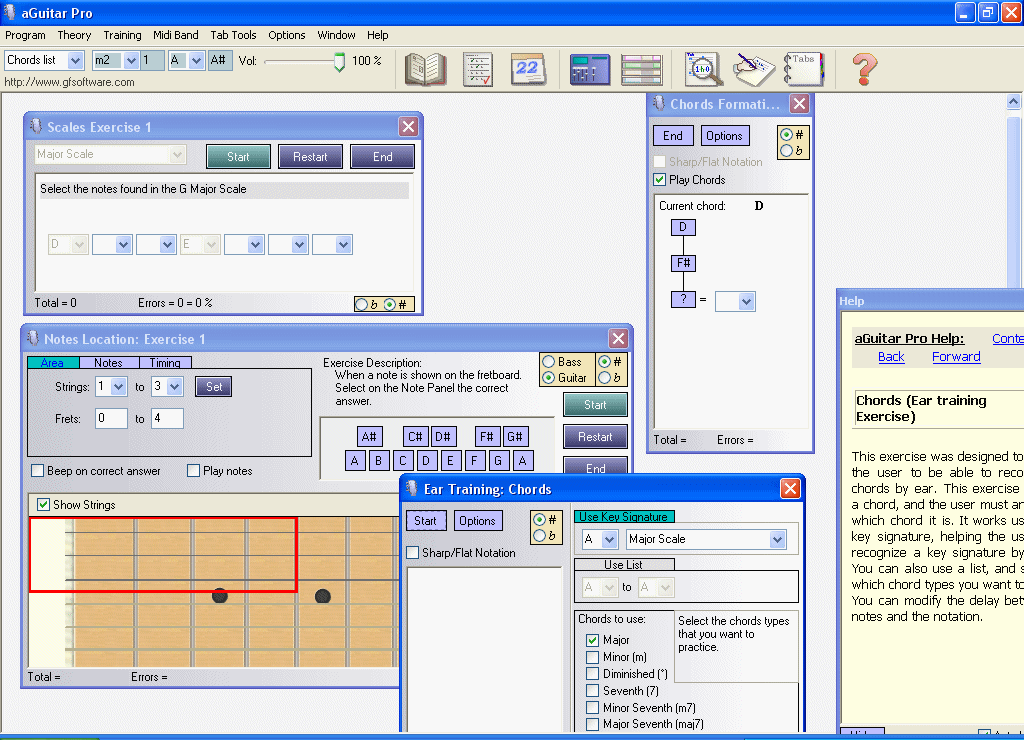The height and width of the screenshot is (740, 1024).
Task: Open the m2 interval dropdown
Action: click(x=131, y=61)
